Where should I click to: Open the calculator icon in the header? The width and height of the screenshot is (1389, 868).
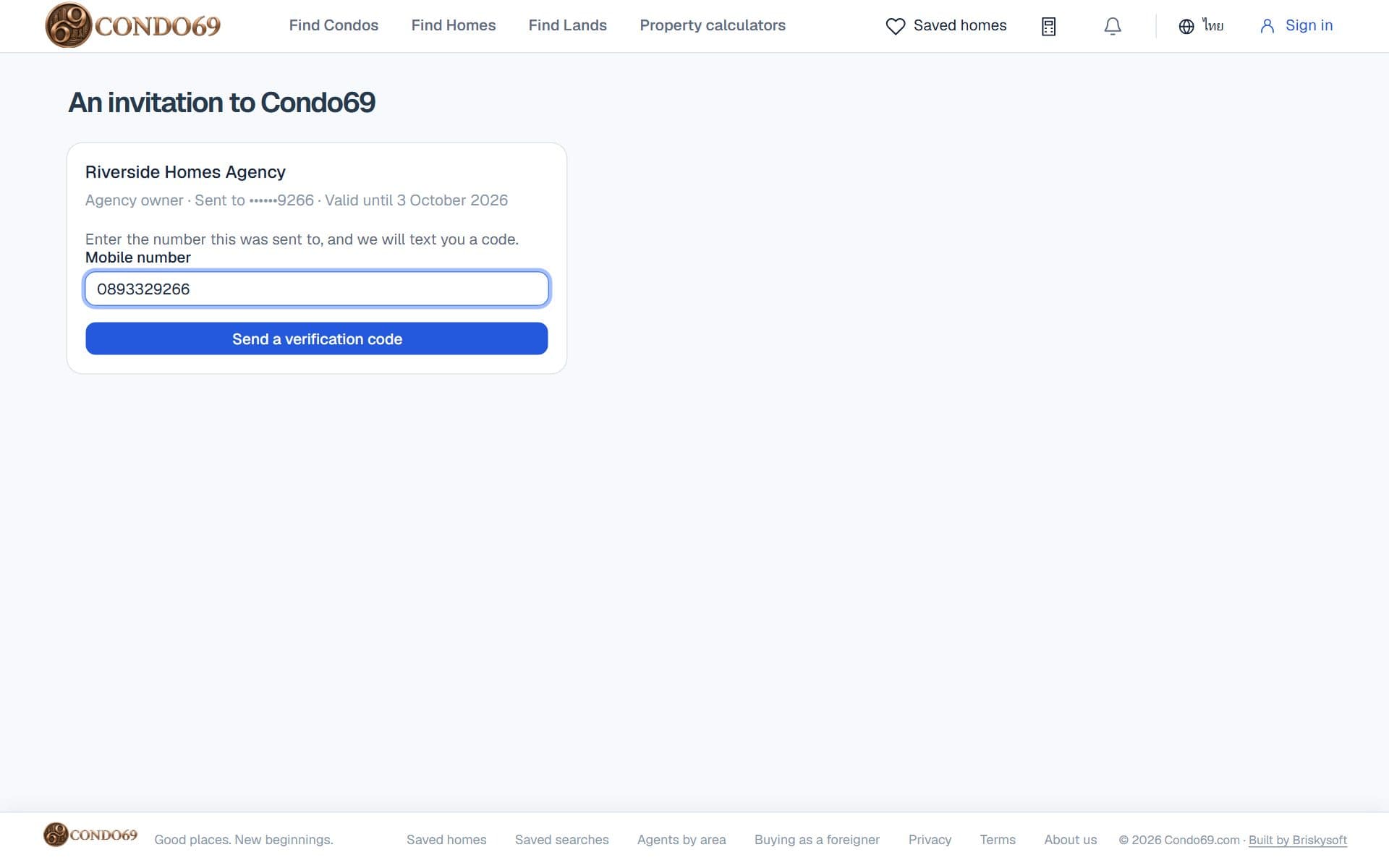(x=1048, y=26)
